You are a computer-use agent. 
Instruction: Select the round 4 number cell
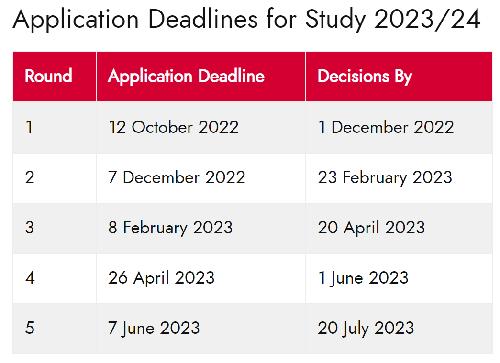pyautogui.click(x=55, y=278)
